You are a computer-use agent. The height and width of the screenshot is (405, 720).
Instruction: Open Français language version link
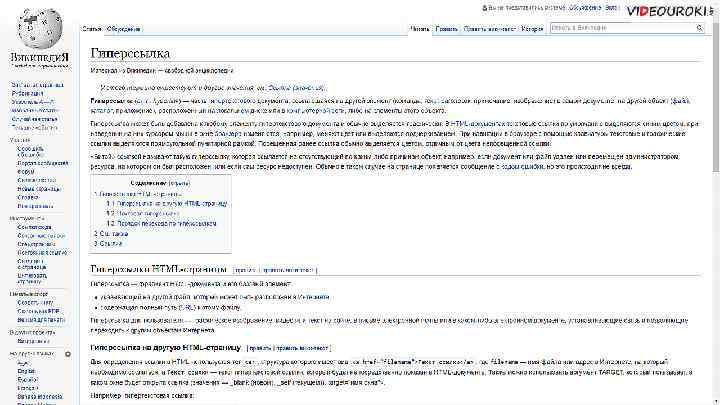(28, 388)
